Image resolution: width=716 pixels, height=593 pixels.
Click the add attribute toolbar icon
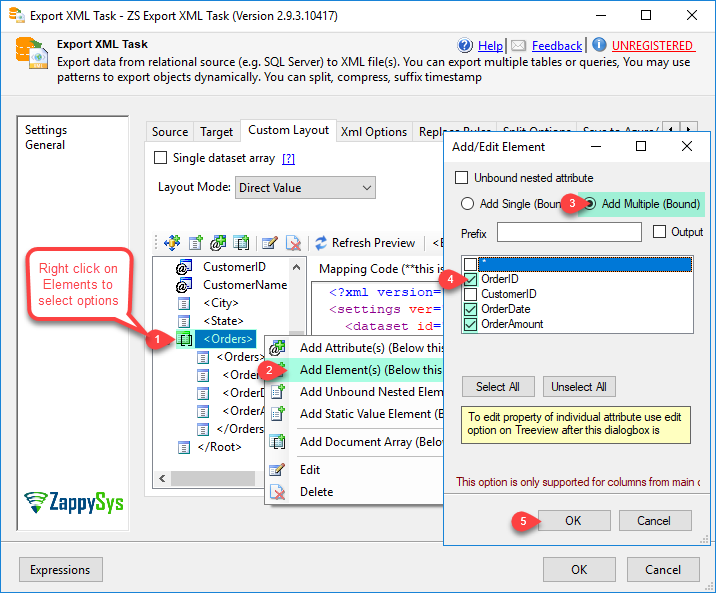[x=218, y=242]
